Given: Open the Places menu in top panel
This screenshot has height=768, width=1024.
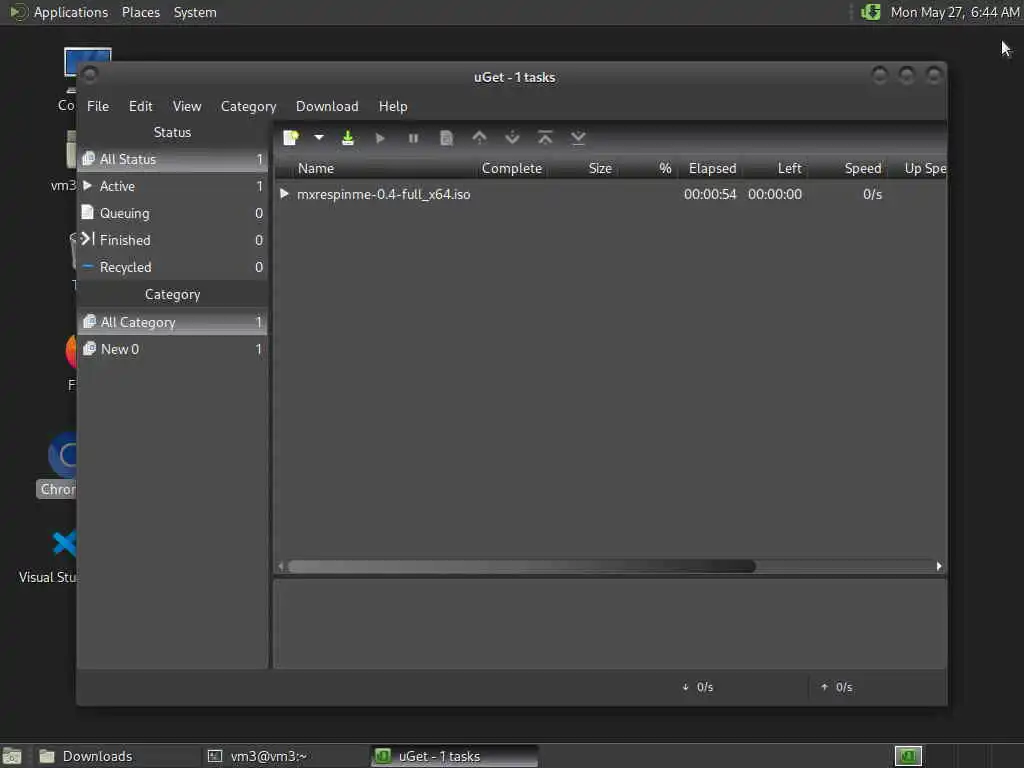Looking at the screenshot, I should (140, 12).
